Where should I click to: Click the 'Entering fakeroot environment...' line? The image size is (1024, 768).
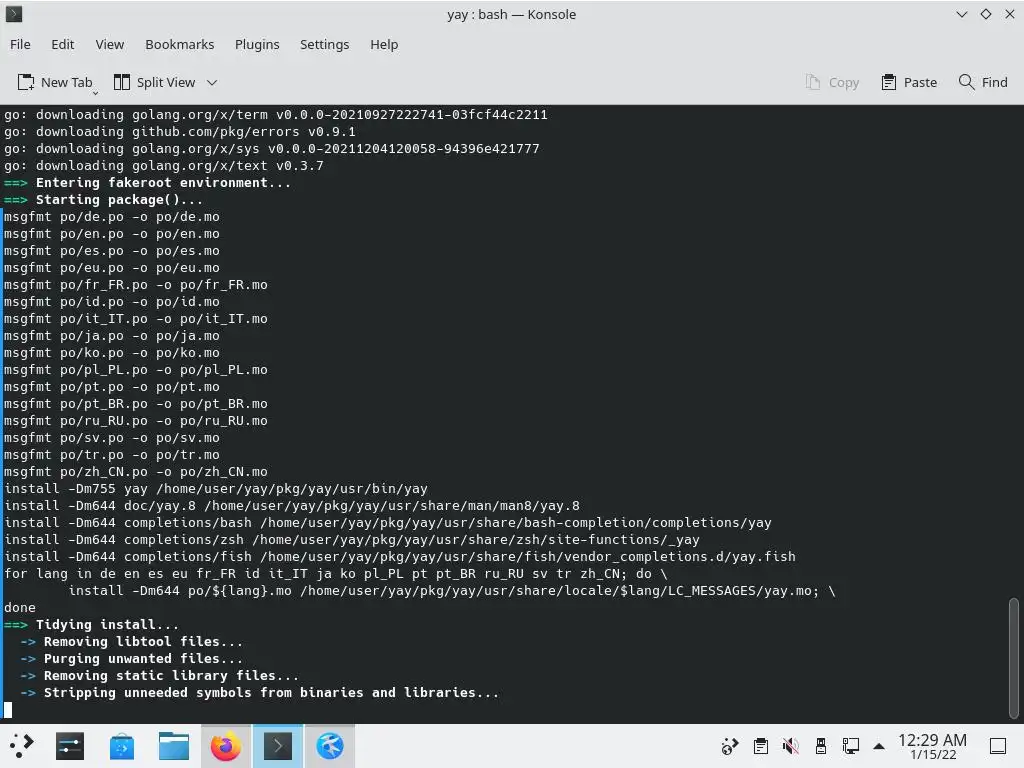pos(147,183)
